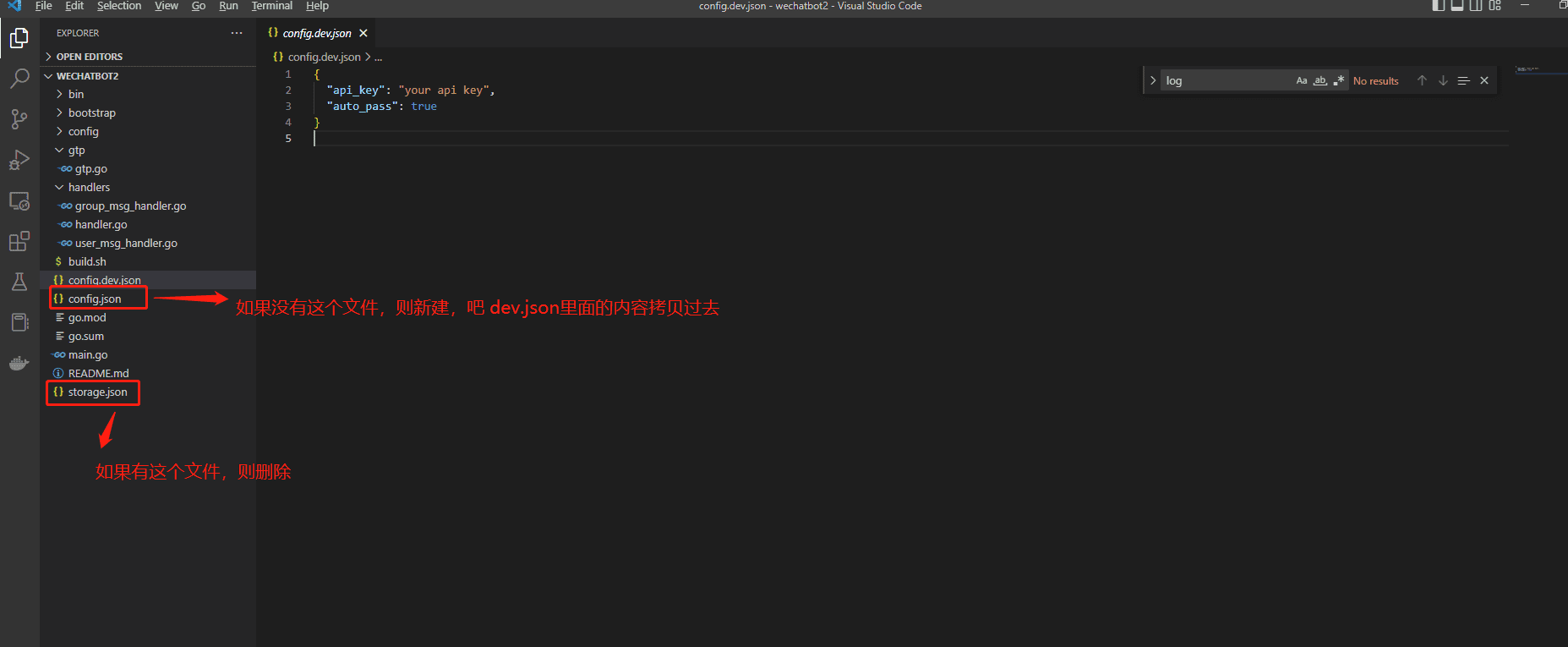This screenshot has width=1568, height=647.
Task: Open the Source Control view
Action: point(19,119)
